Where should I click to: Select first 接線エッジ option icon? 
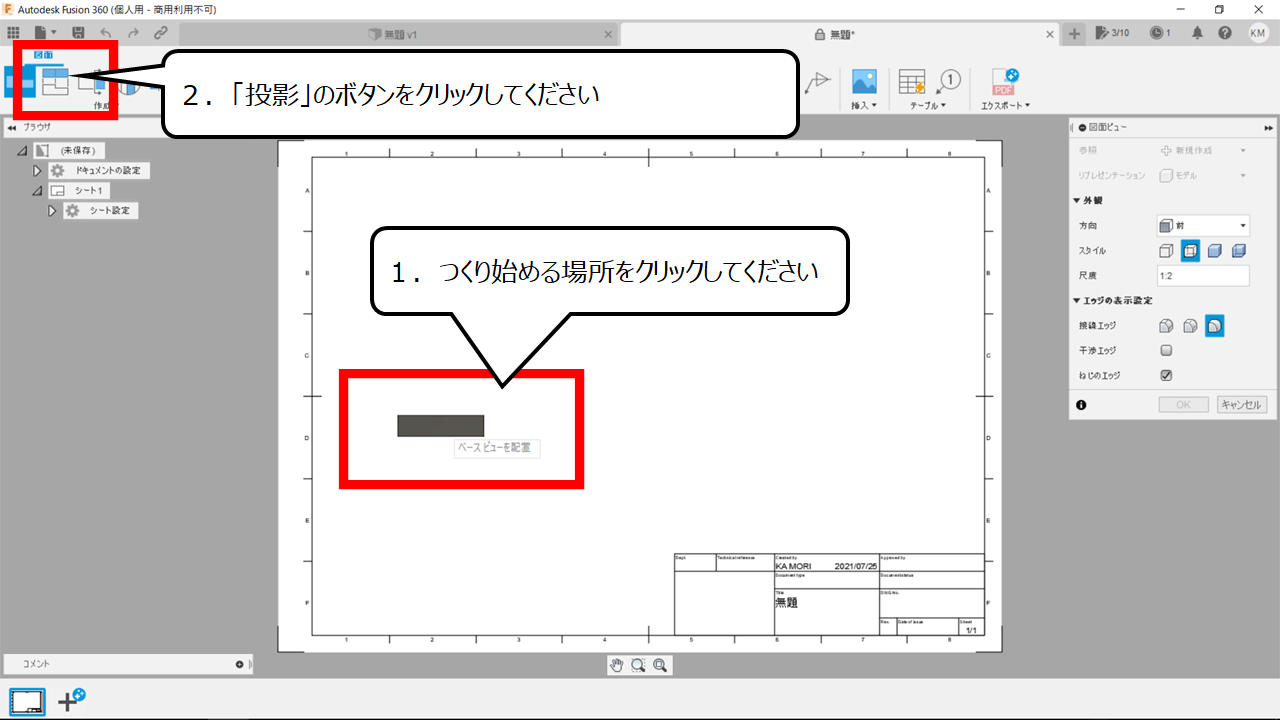point(1167,326)
